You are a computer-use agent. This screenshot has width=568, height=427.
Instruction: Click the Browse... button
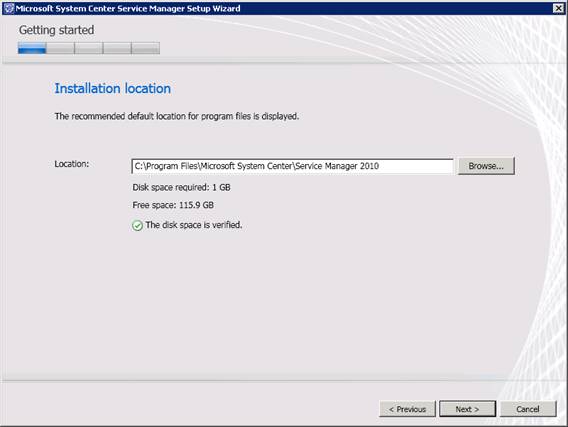click(486, 166)
